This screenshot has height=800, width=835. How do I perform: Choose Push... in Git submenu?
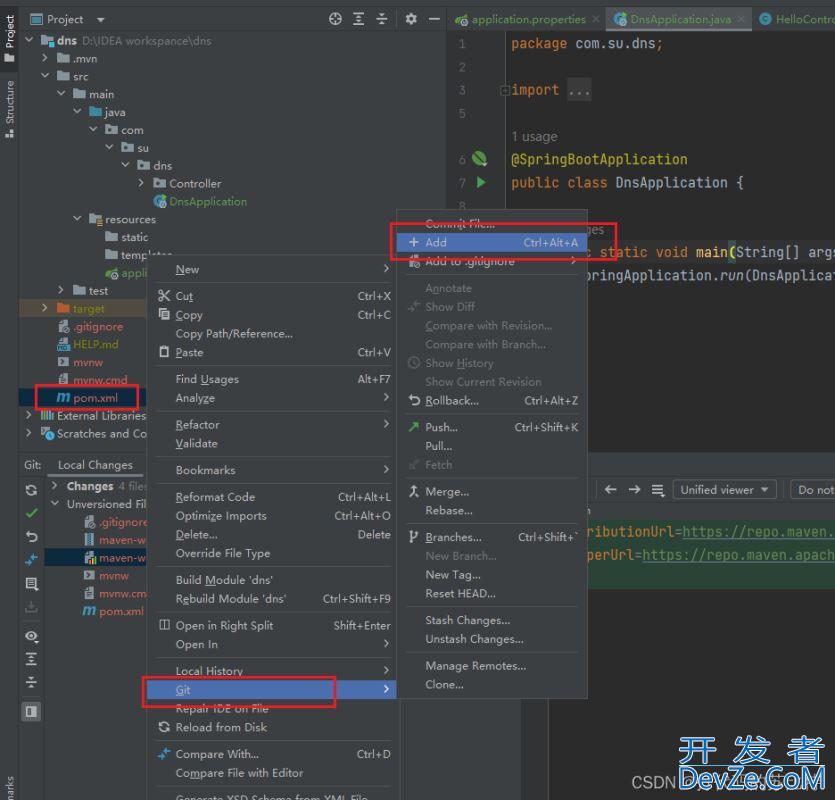(x=493, y=427)
